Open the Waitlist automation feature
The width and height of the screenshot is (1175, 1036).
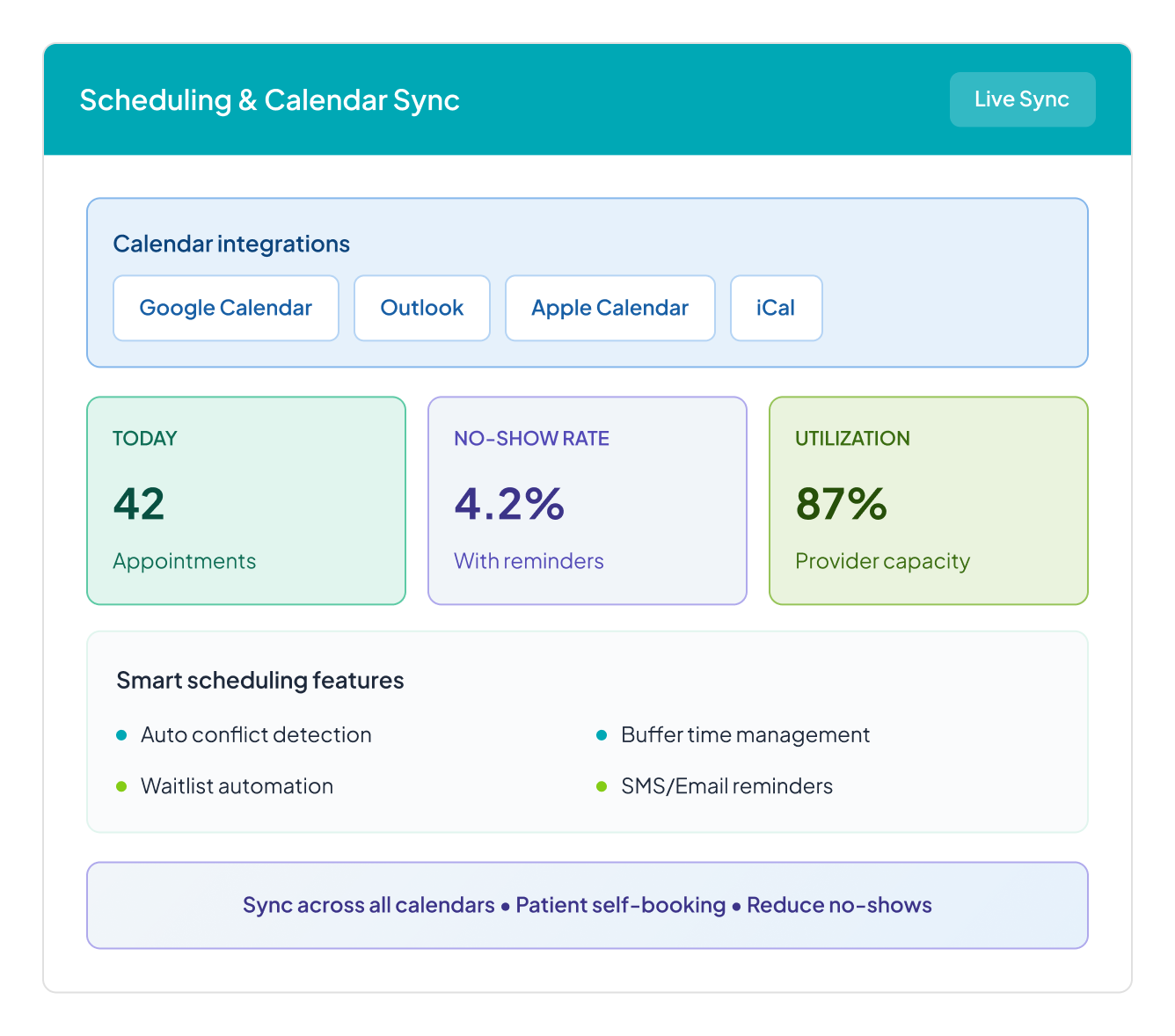tap(237, 786)
